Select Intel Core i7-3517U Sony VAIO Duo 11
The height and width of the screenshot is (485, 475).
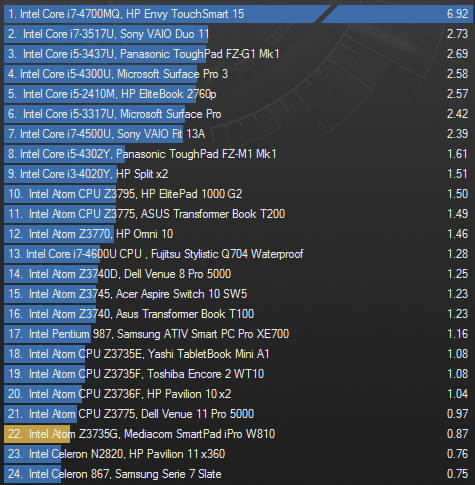pyautogui.click(x=238, y=34)
